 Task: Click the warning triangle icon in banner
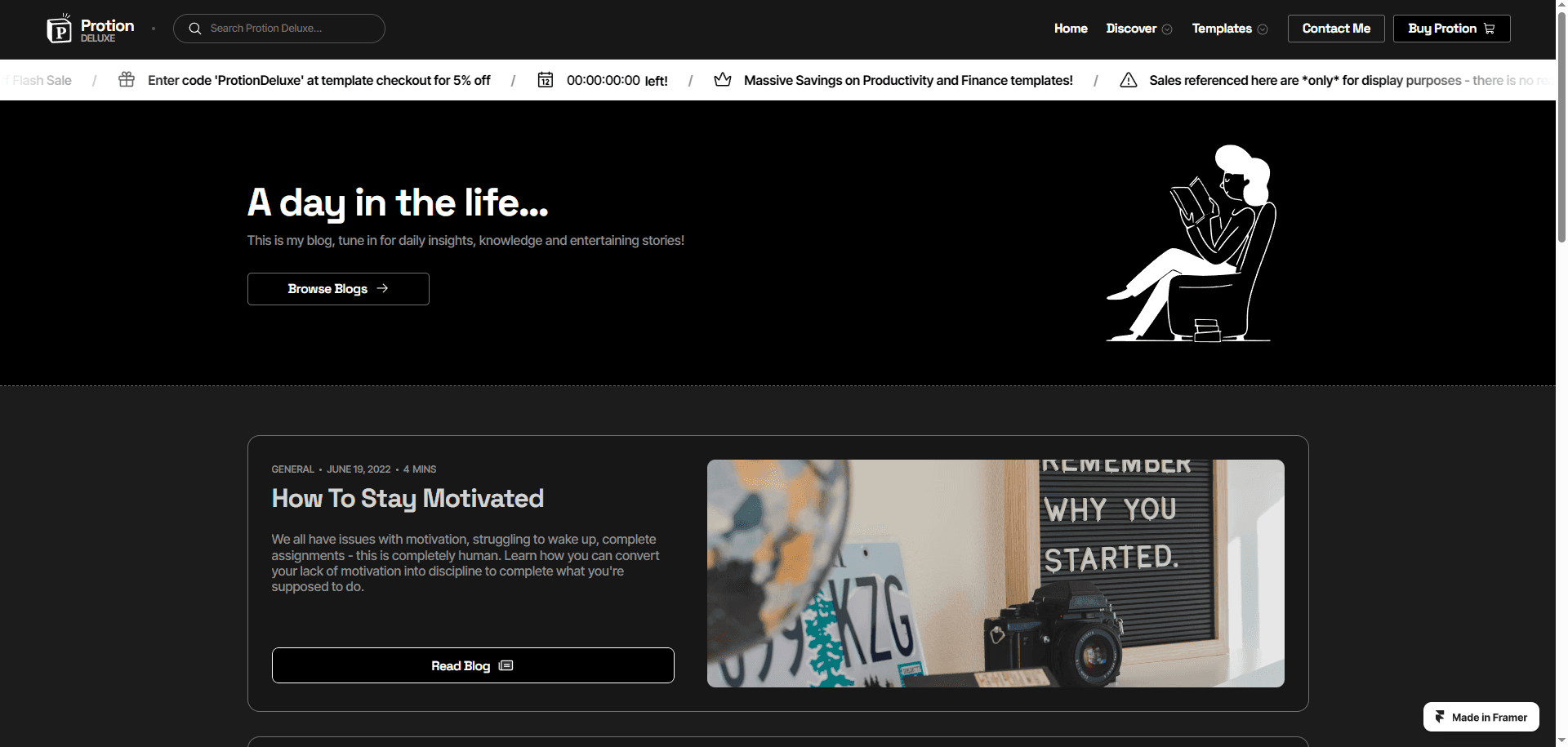tap(1129, 79)
